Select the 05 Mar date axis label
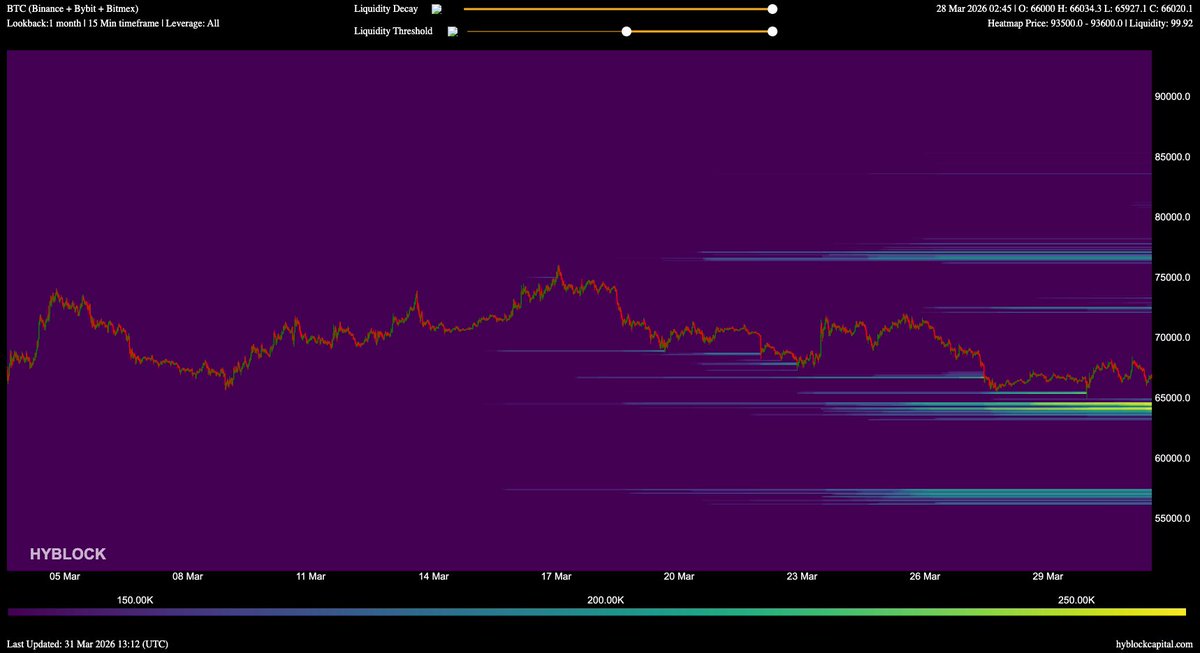The height and width of the screenshot is (653, 1200). [64, 576]
